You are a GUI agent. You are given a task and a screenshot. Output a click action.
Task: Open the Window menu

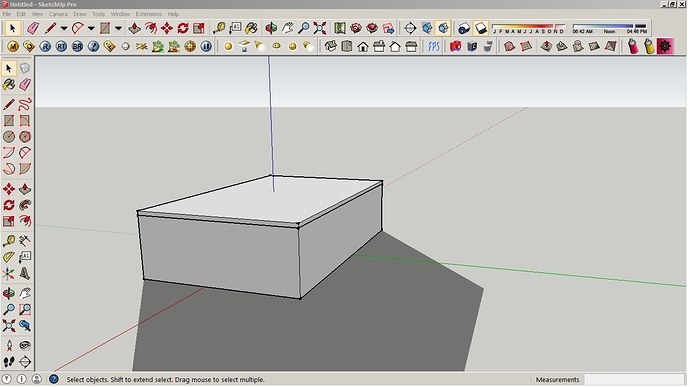point(120,14)
